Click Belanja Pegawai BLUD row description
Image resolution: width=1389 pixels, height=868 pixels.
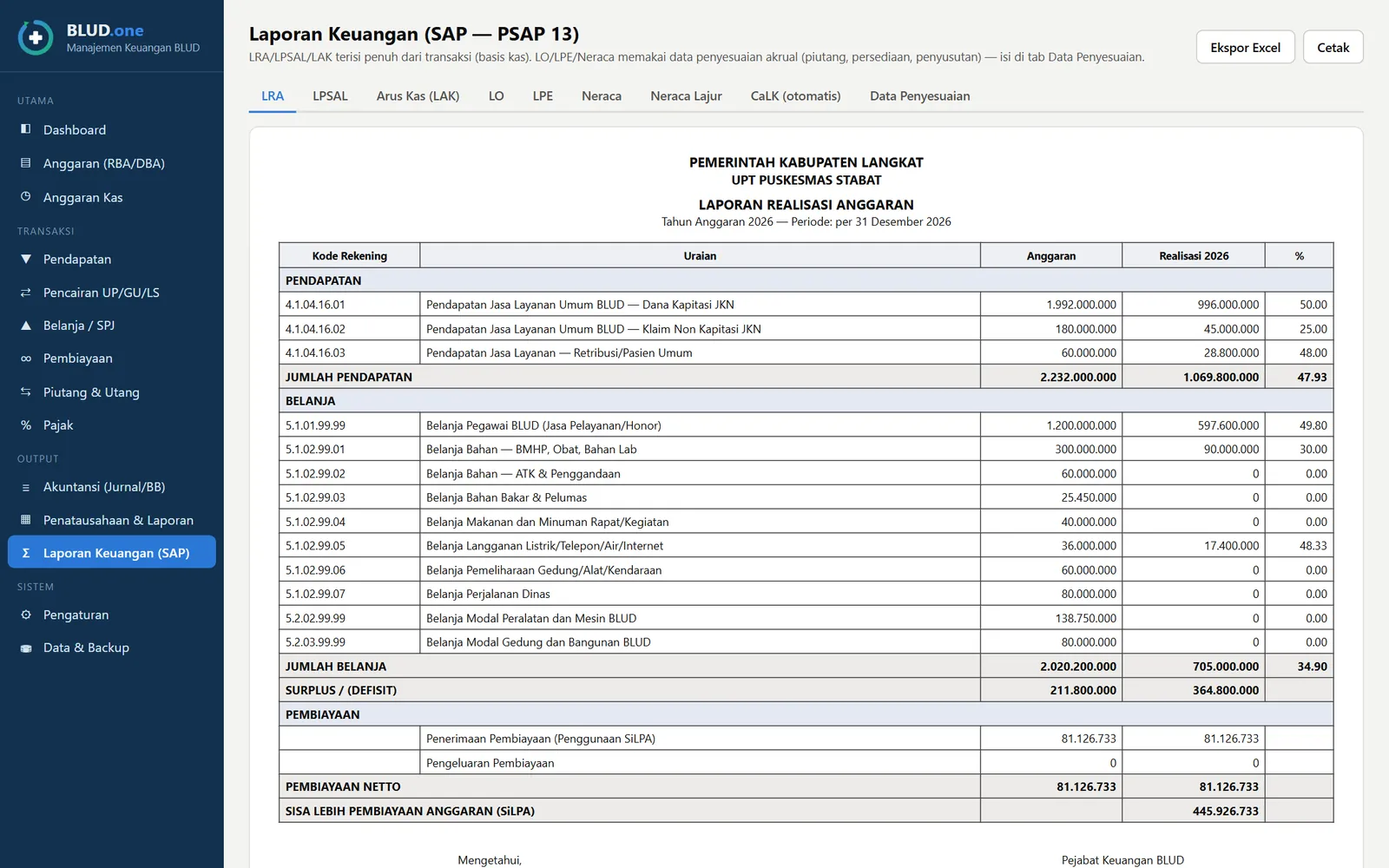point(543,425)
